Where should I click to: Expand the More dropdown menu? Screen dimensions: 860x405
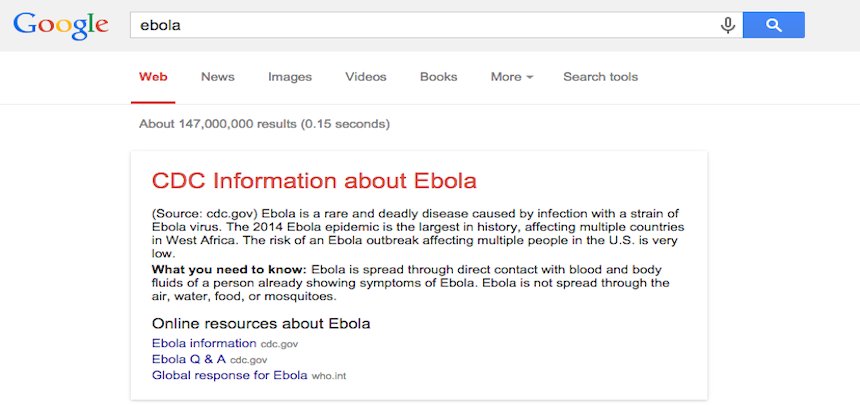512,77
